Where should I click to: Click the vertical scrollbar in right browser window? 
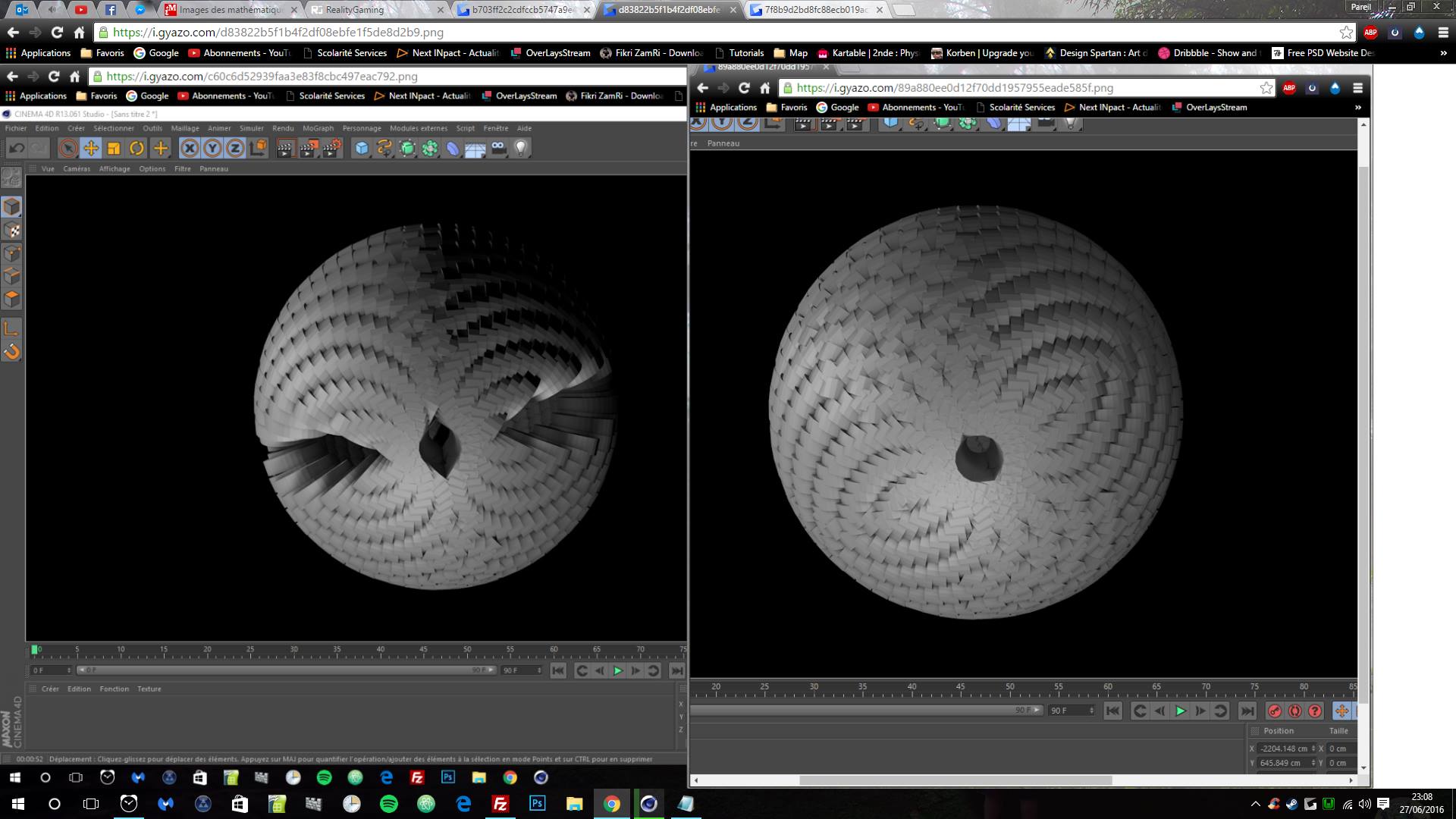pos(1363,434)
